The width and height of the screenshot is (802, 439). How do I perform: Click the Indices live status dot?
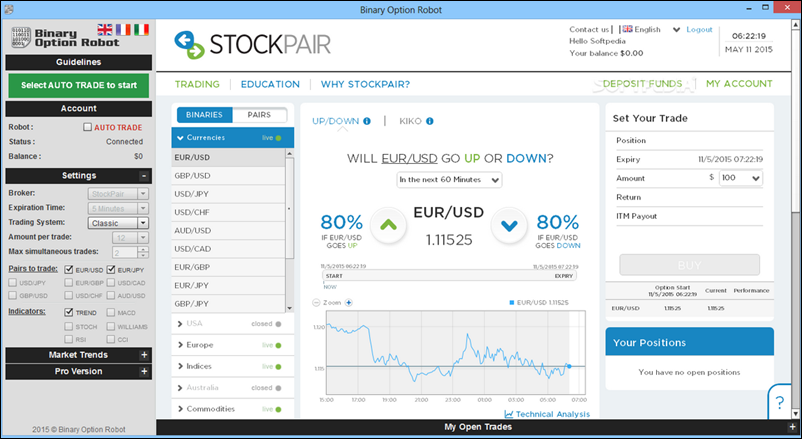[278, 367]
